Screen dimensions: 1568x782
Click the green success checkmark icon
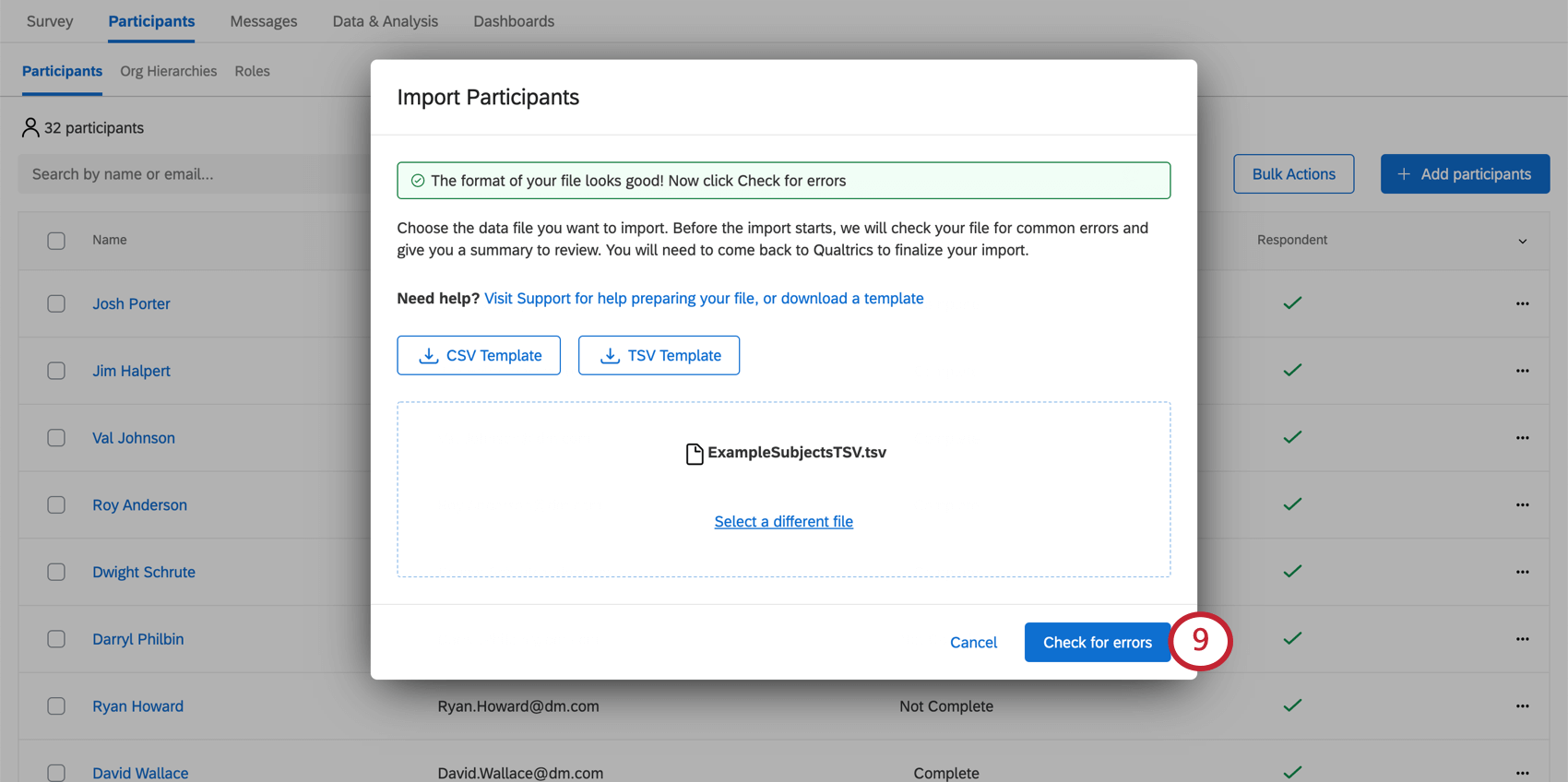coord(418,181)
